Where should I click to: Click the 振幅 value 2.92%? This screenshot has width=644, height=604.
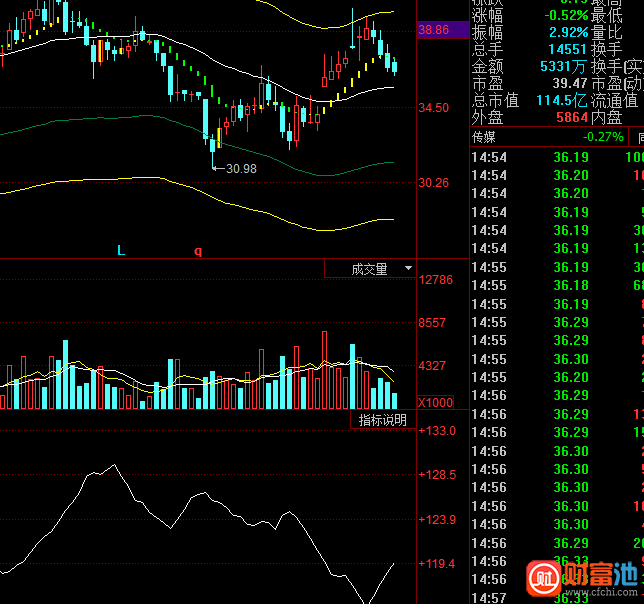point(569,32)
